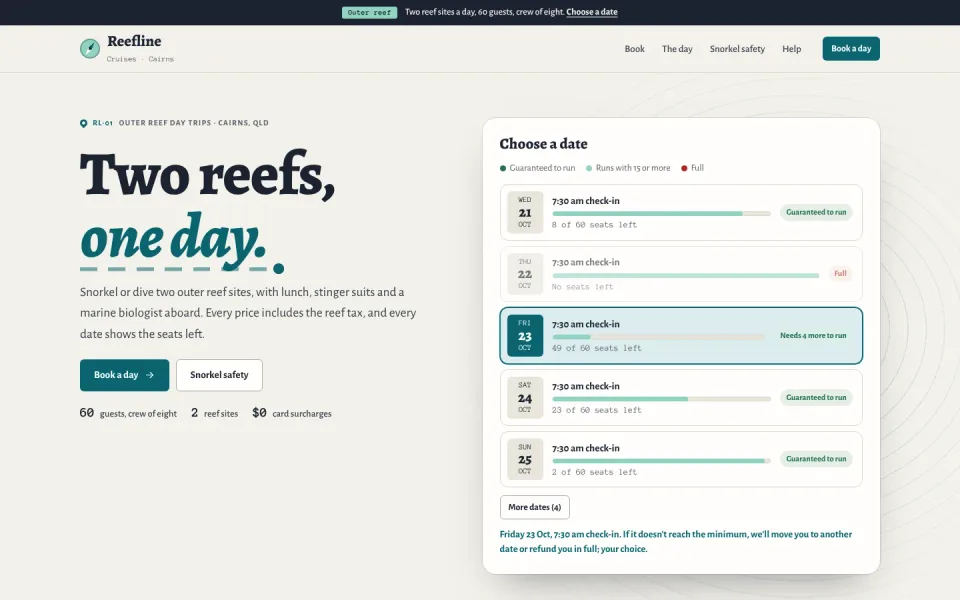Click the red Full legend dot

tap(684, 168)
